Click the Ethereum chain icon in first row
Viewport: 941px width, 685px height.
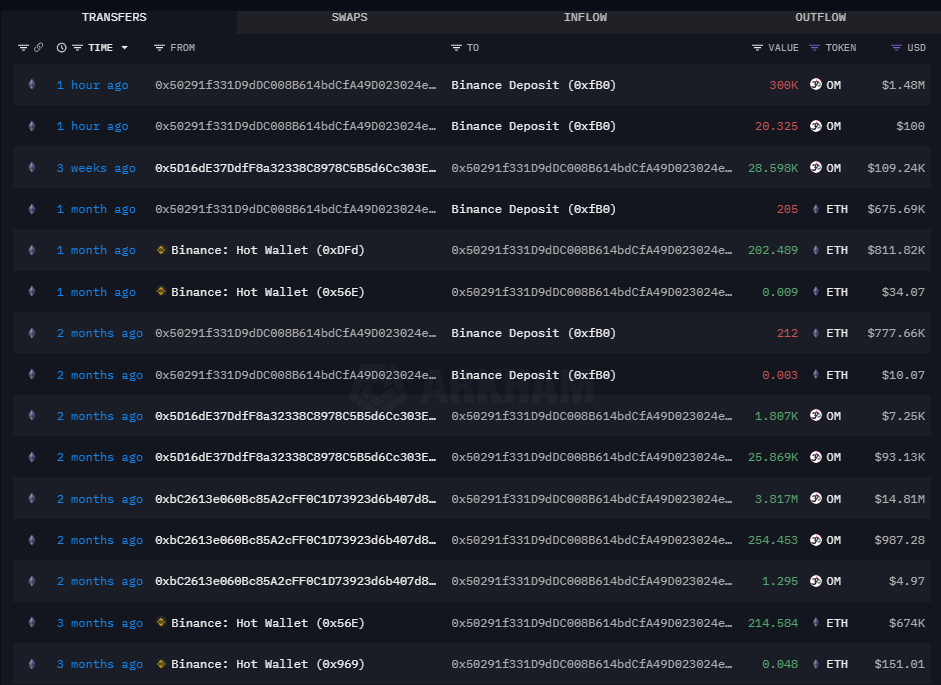[x=31, y=85]
